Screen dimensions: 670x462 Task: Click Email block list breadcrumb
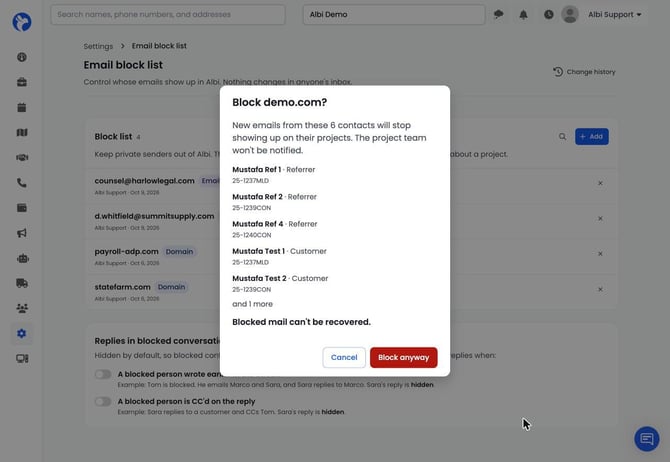[x=159, y=46]
